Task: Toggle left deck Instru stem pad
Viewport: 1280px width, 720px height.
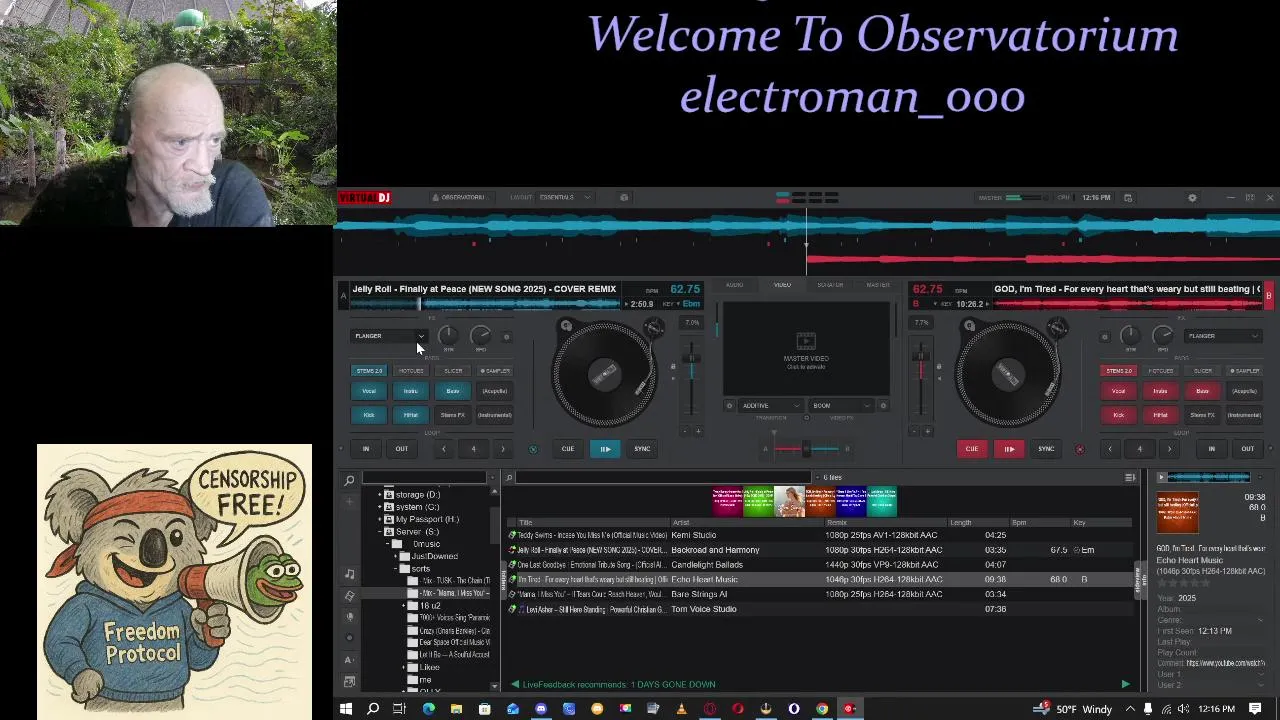Action: (411, 391)
